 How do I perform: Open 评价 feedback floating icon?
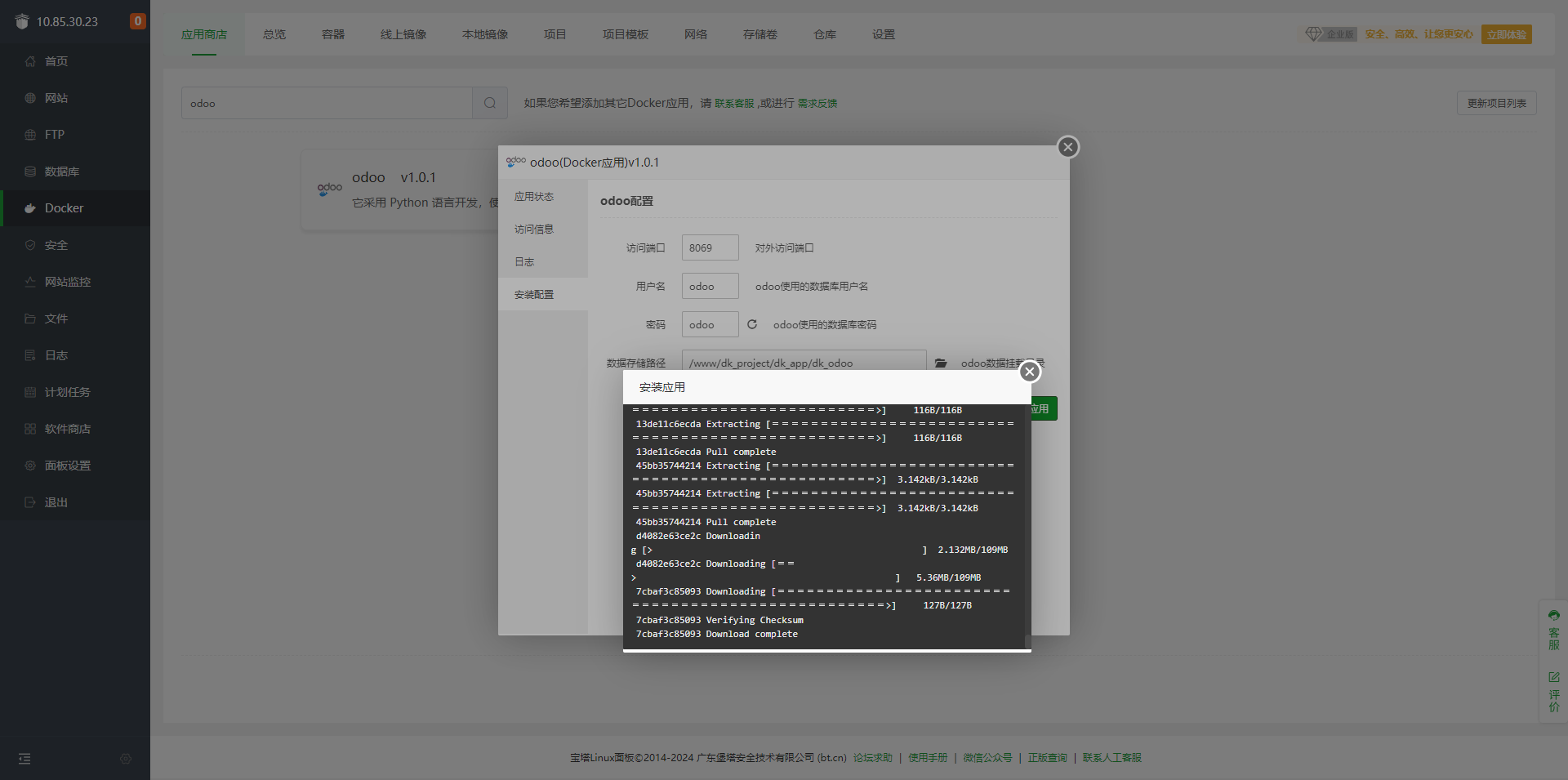tap(1553, 692)
